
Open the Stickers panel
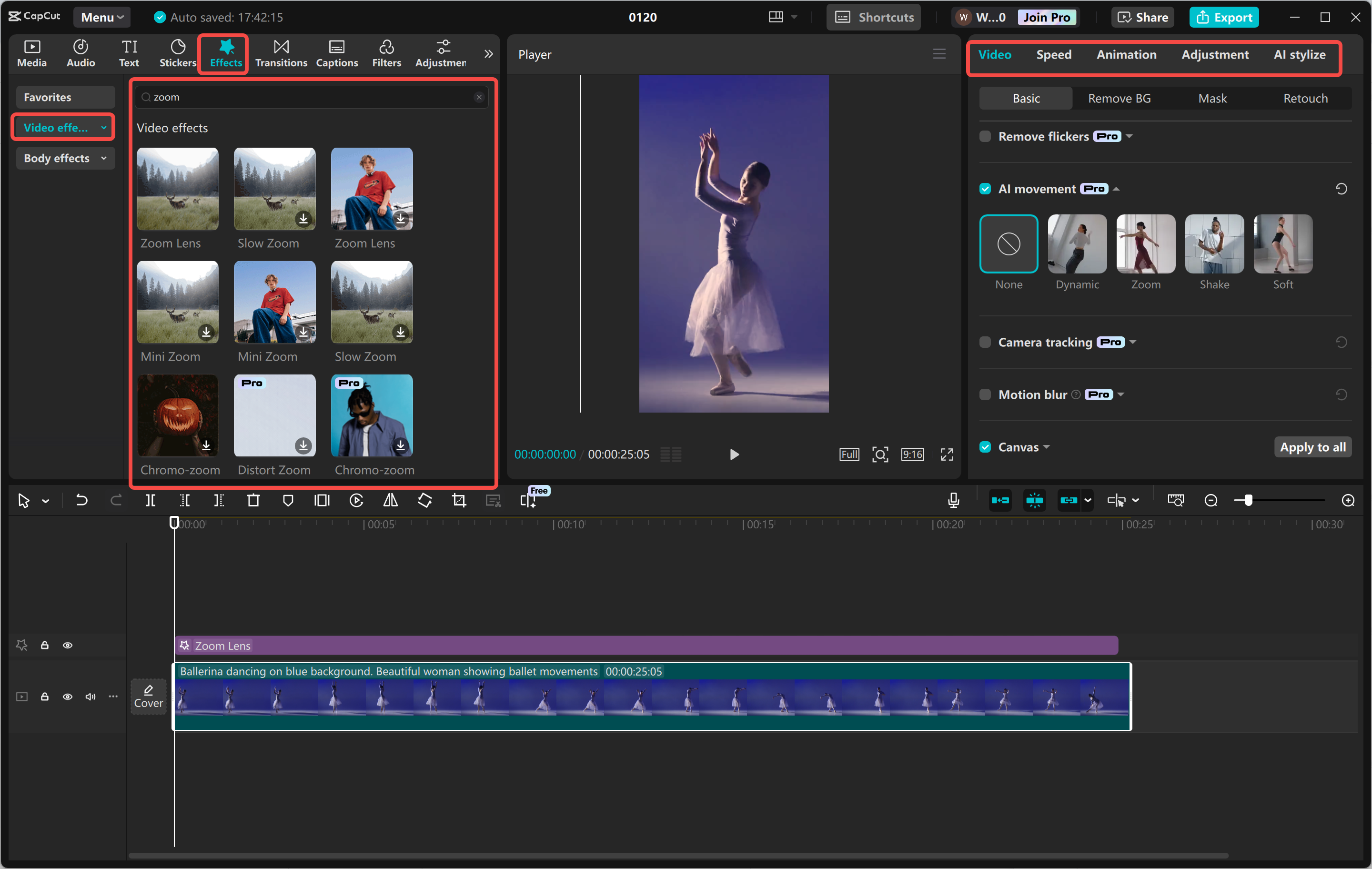click(x=177, y=53)
